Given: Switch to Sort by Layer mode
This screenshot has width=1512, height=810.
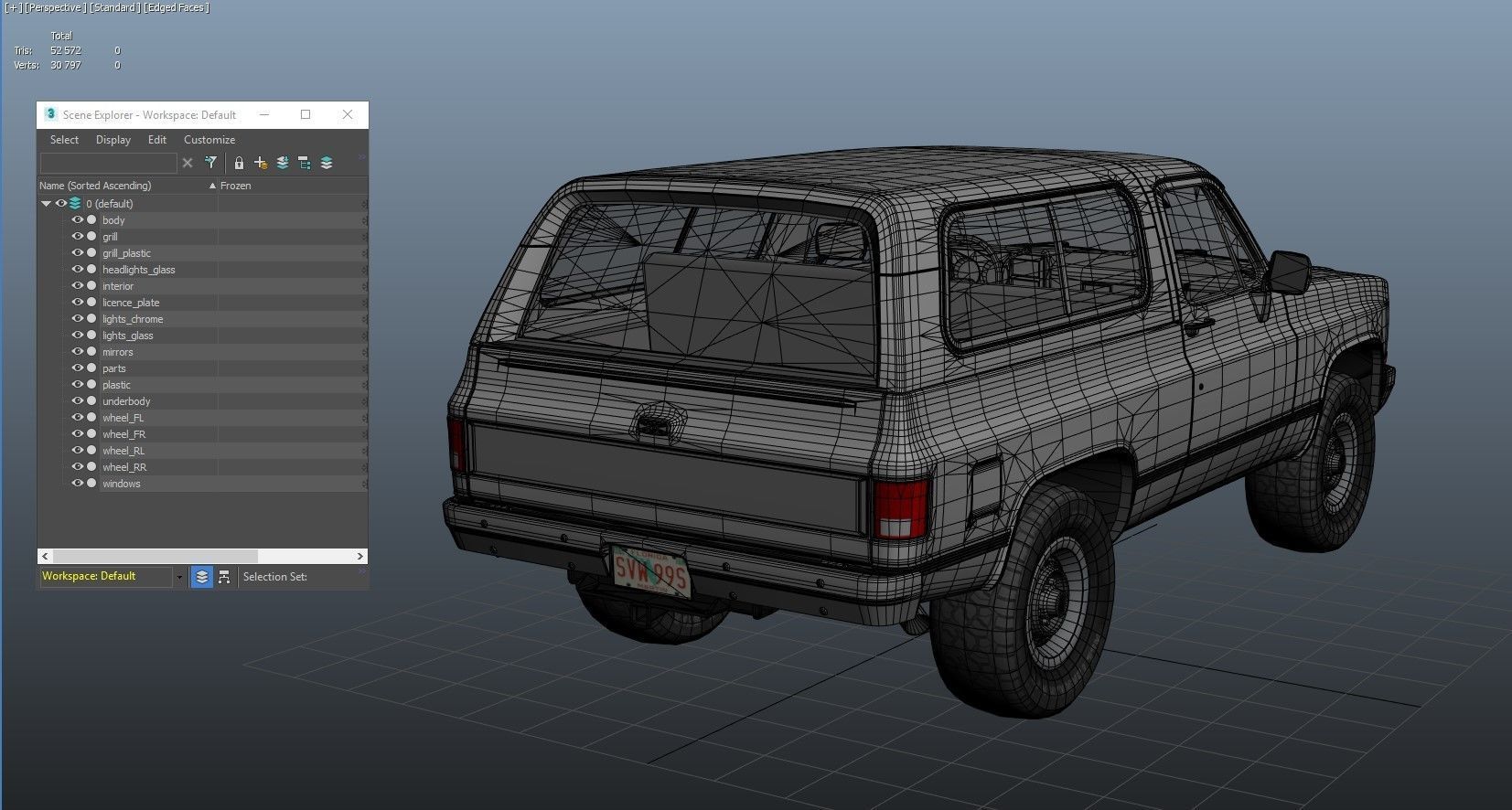Looking at the screenshot, I should pyautogui.click(x=202, y=577).
